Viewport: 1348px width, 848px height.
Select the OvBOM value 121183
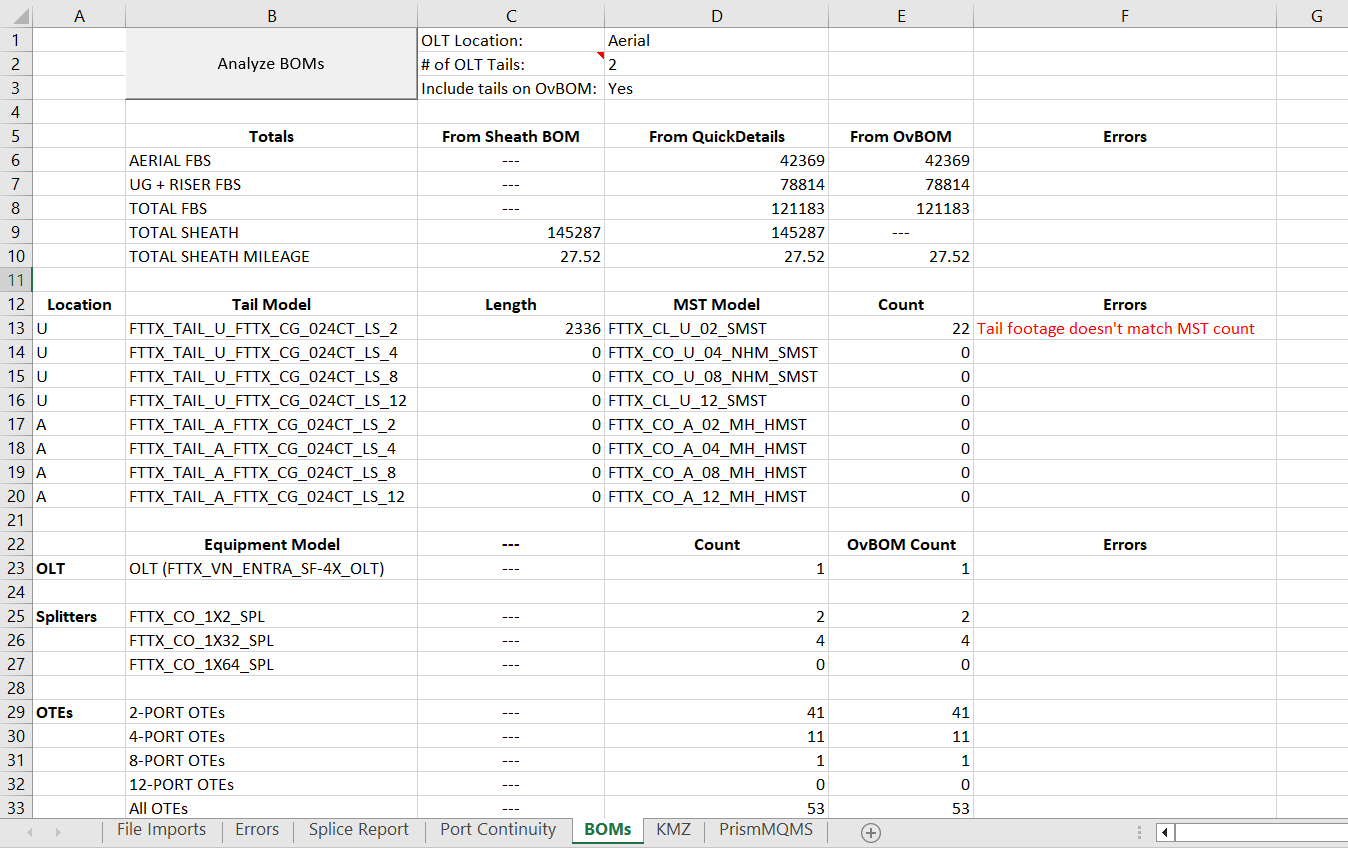click(901, 209)
